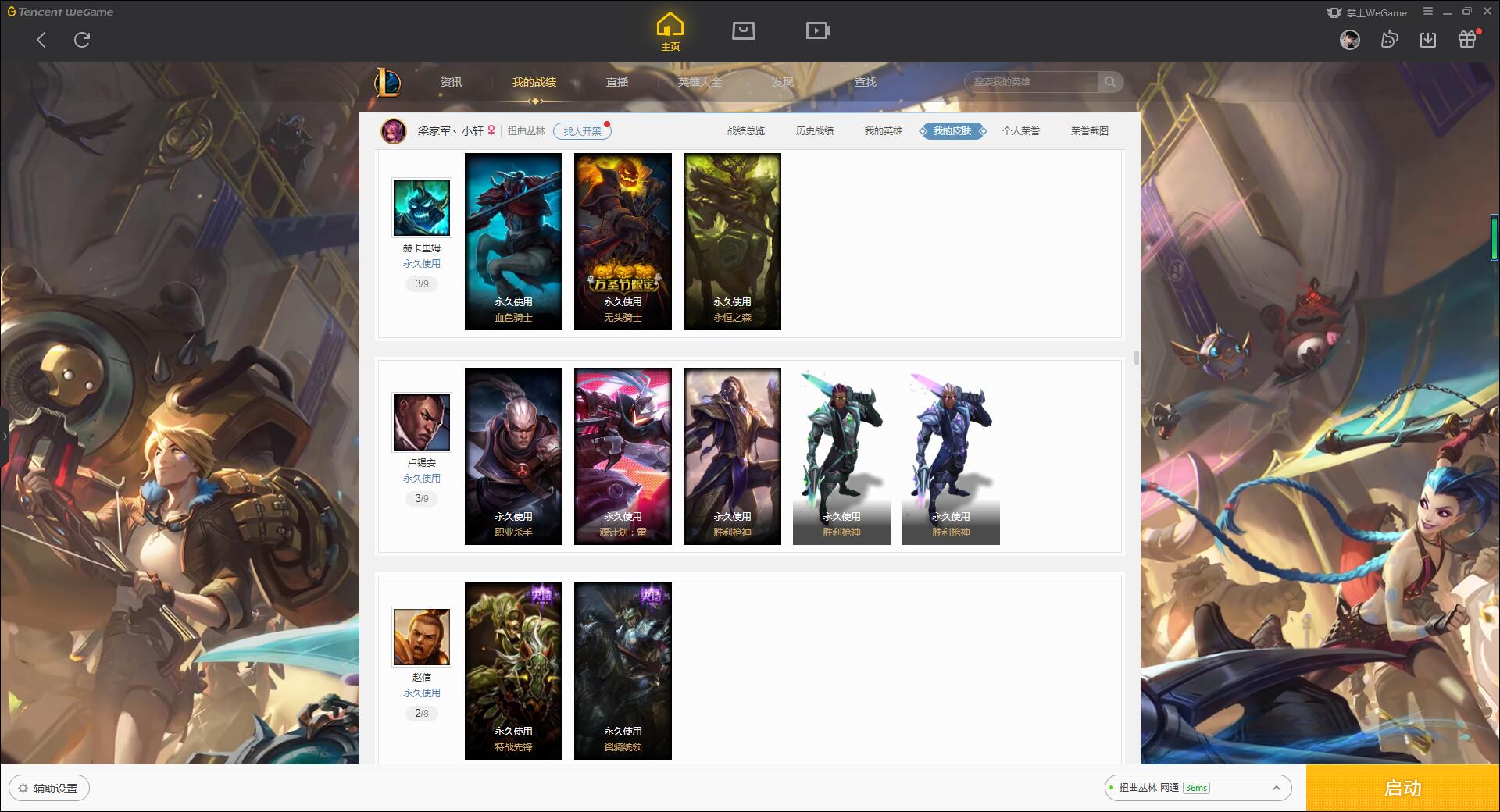Click the 3/9 count under 赫卡里姆

click(x=422, y=283)
